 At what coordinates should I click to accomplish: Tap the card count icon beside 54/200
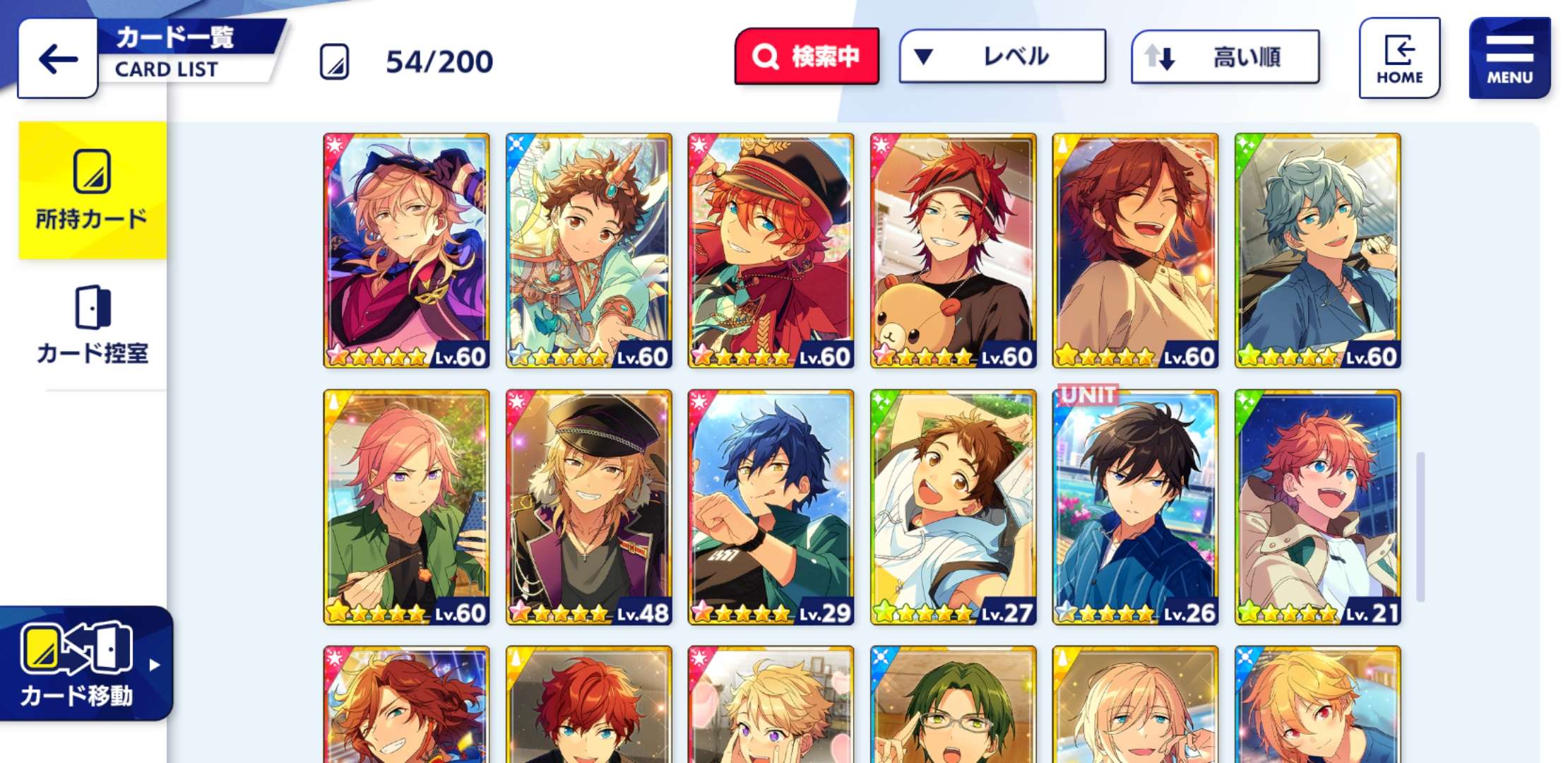click(334, 62)
